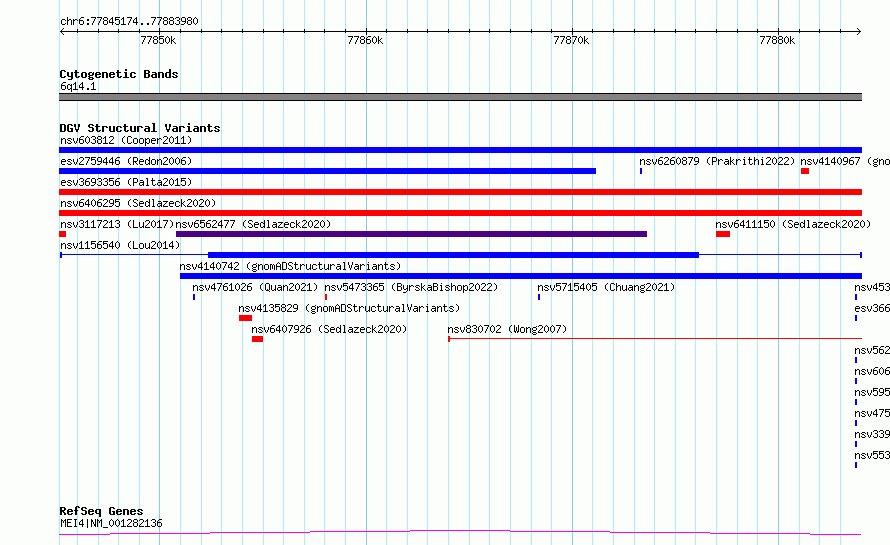Click the blue nsv5715405 (Chuang2021) marker
Screen dimensions: 890x545
coord(539,297)
